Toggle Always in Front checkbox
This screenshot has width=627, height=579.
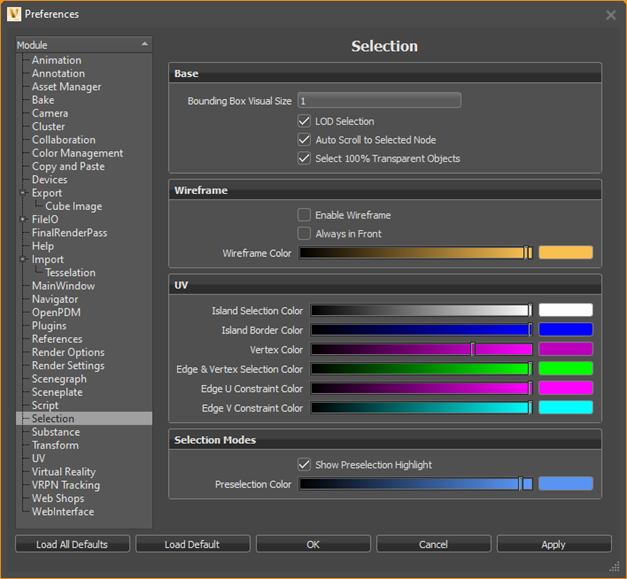point(305,234)
